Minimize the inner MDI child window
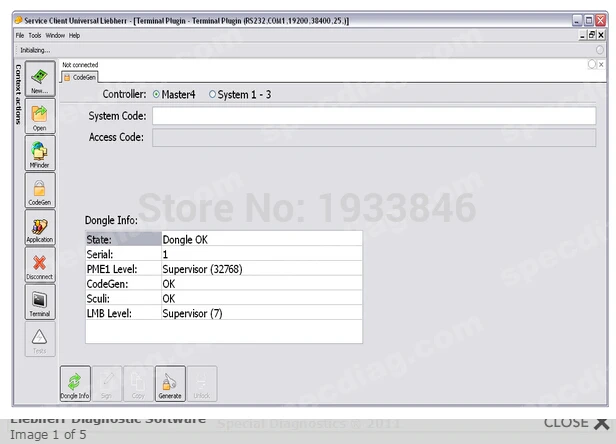Viewport: 616px width, 444px height. click(x=583, y=35)
